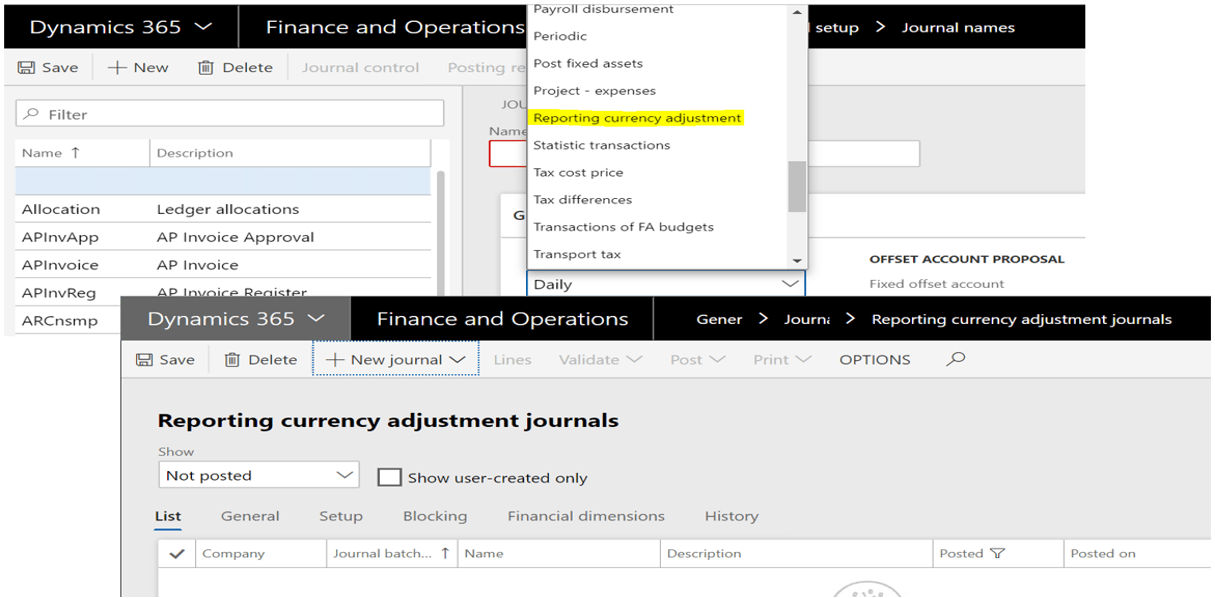Expand the New journal dropdown button
This screenshot has width=1215, height=598.
(x=395, y=360)
